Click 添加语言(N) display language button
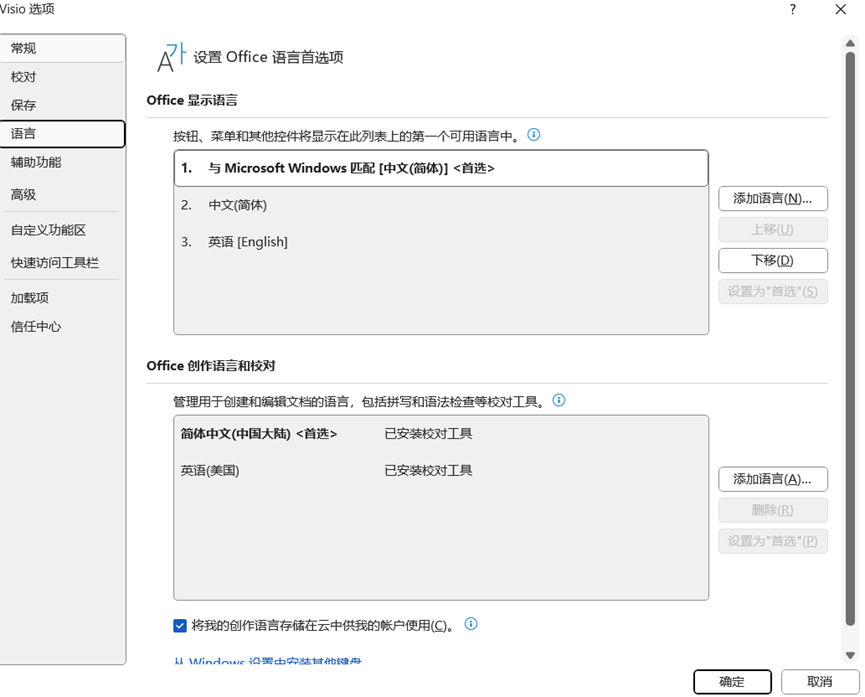This screenshot has height=697, width=865. 772,199
